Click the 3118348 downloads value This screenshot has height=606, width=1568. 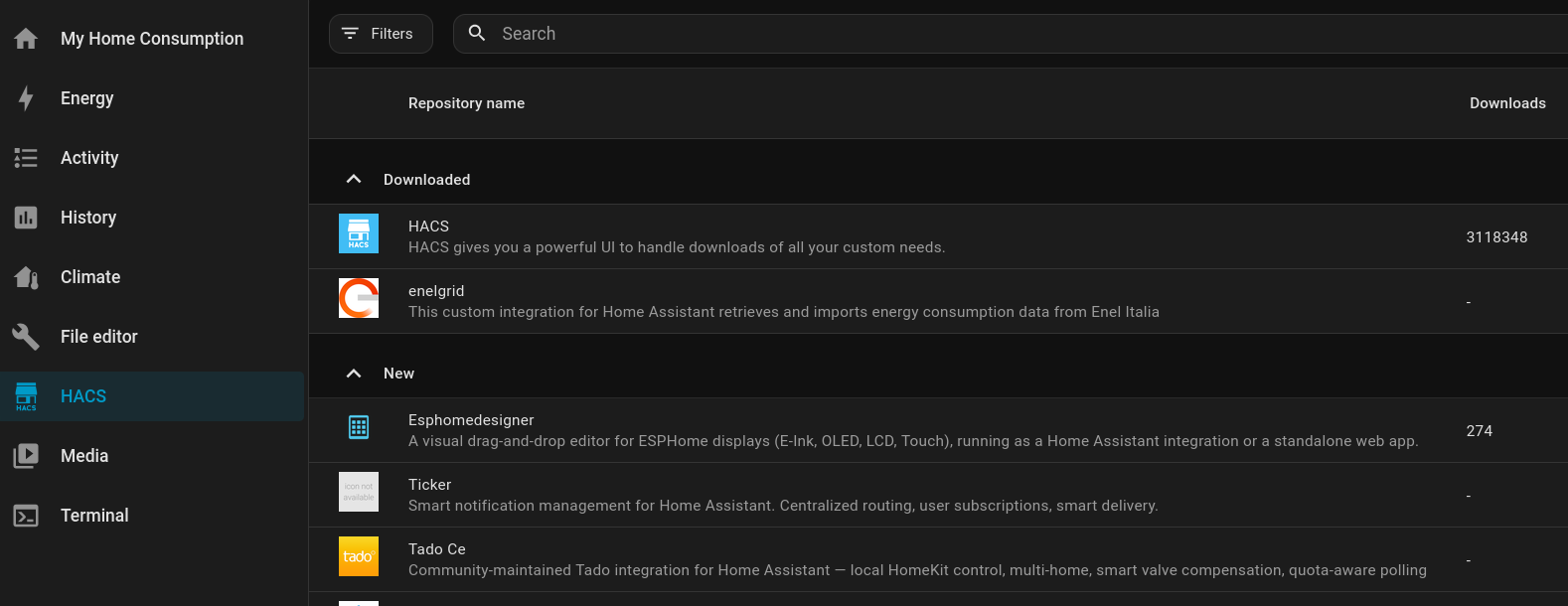[x=1496, y=237]
